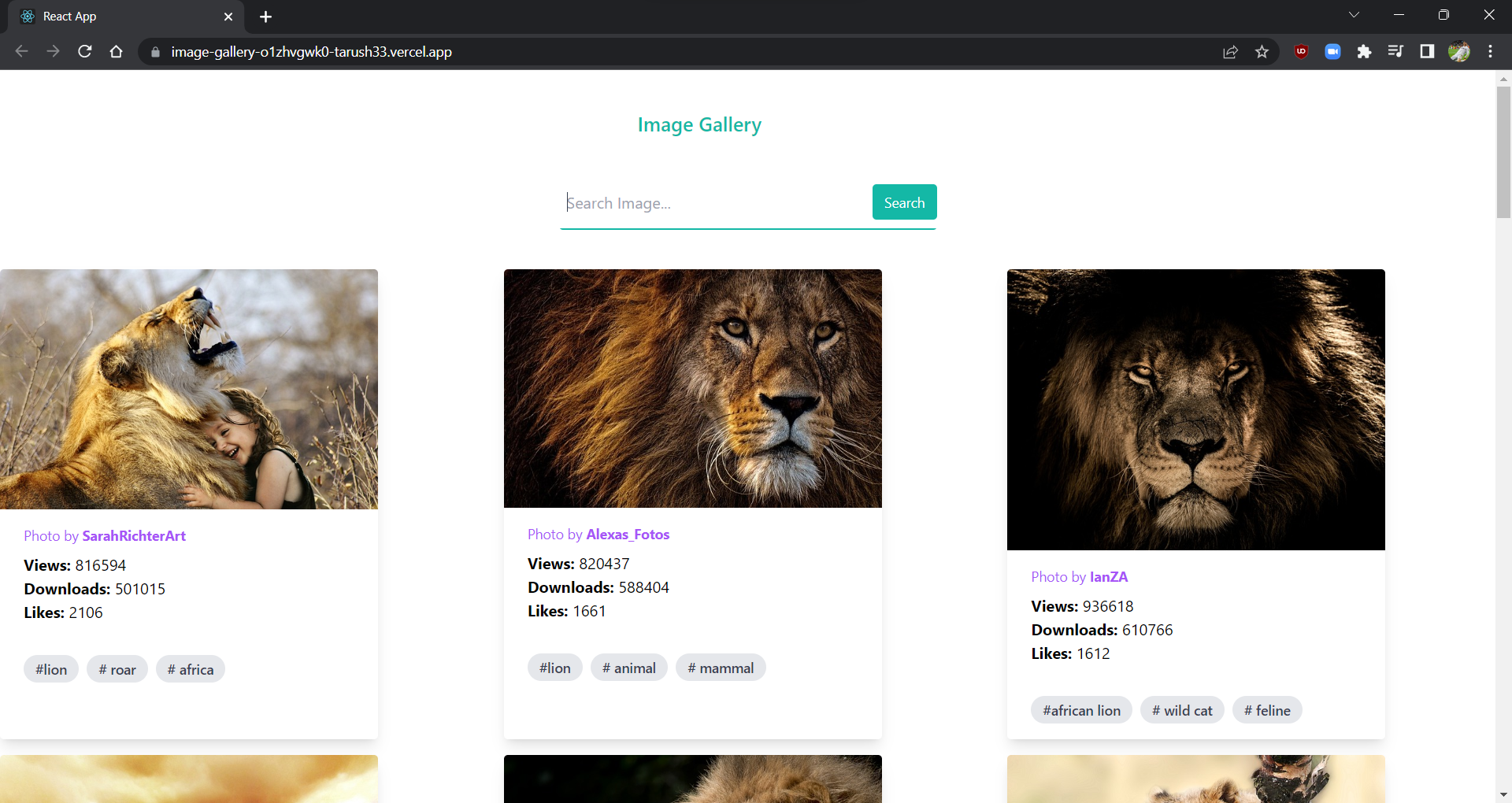Click the IanZA author name

pyautogui.click(x=1109, y=577)
